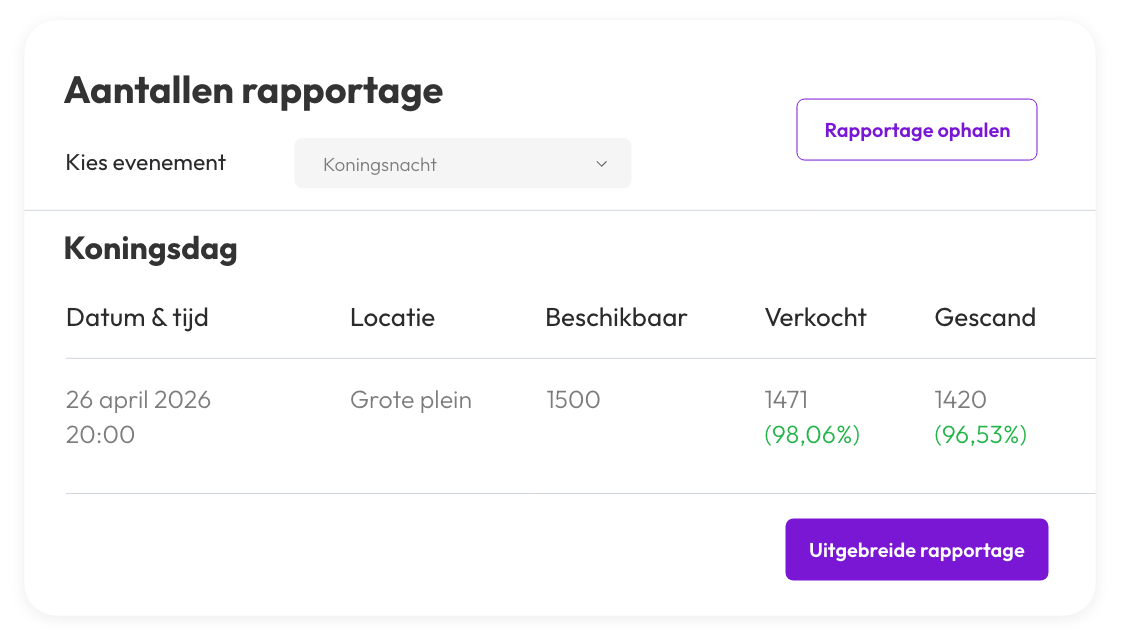Select the Datum & tijd column header
This screenshot has width=1133, height=639.
coord(137,318)
